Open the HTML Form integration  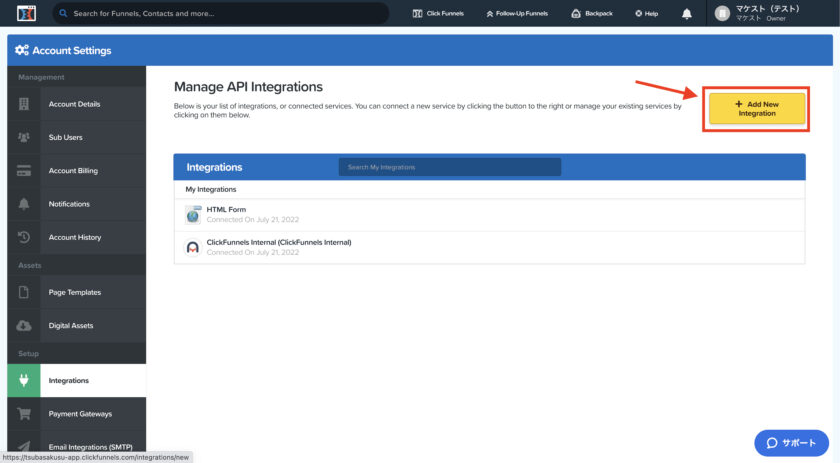click(489, 214)
